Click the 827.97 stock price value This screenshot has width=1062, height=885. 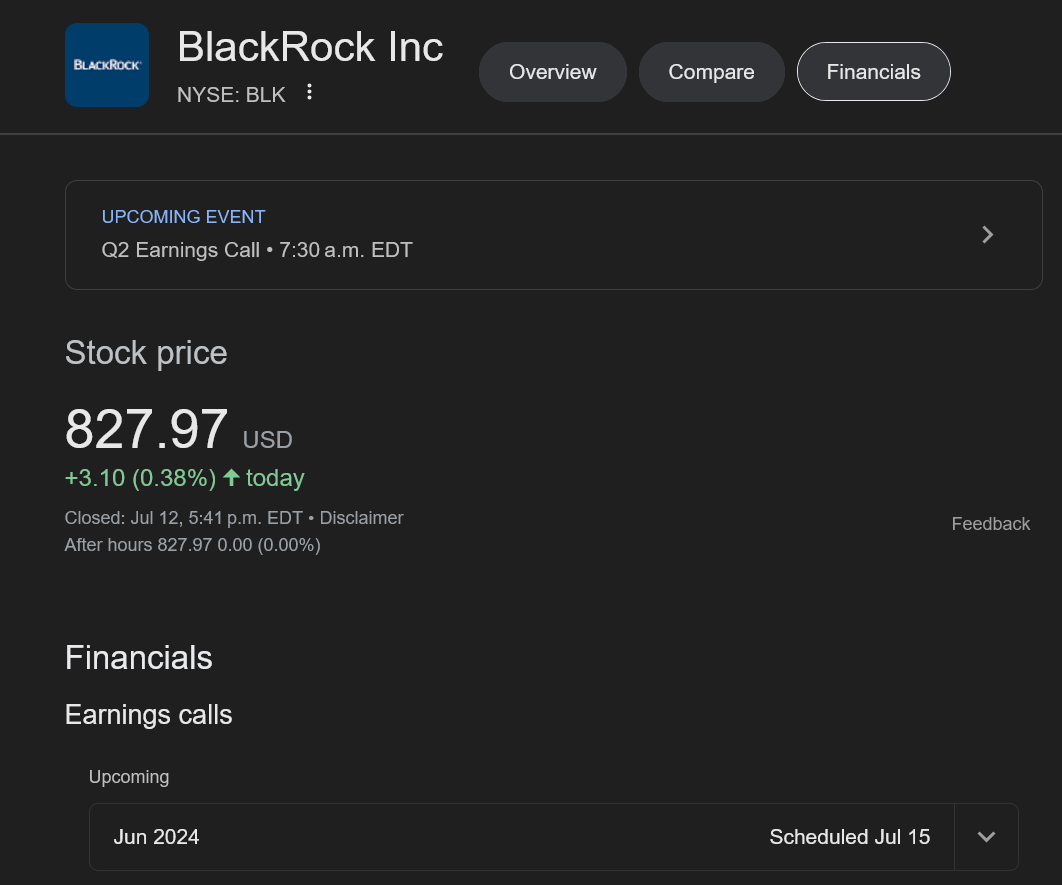click(x=146, y=429)
